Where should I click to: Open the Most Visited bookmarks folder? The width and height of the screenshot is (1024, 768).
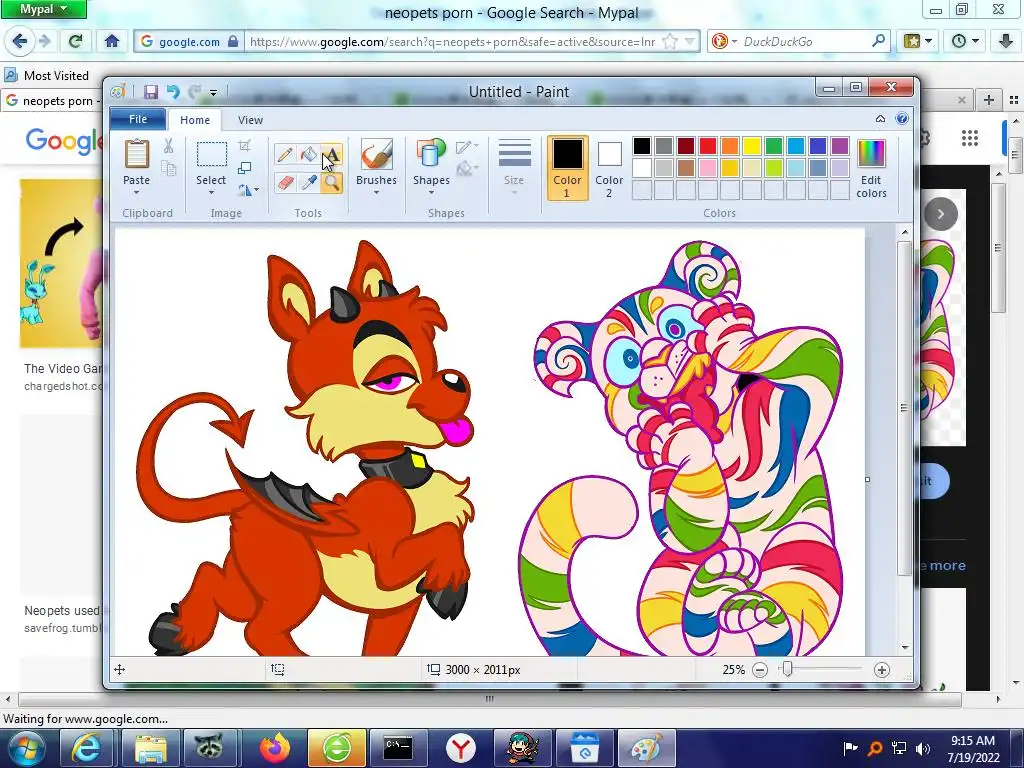(x=46, y=76)
